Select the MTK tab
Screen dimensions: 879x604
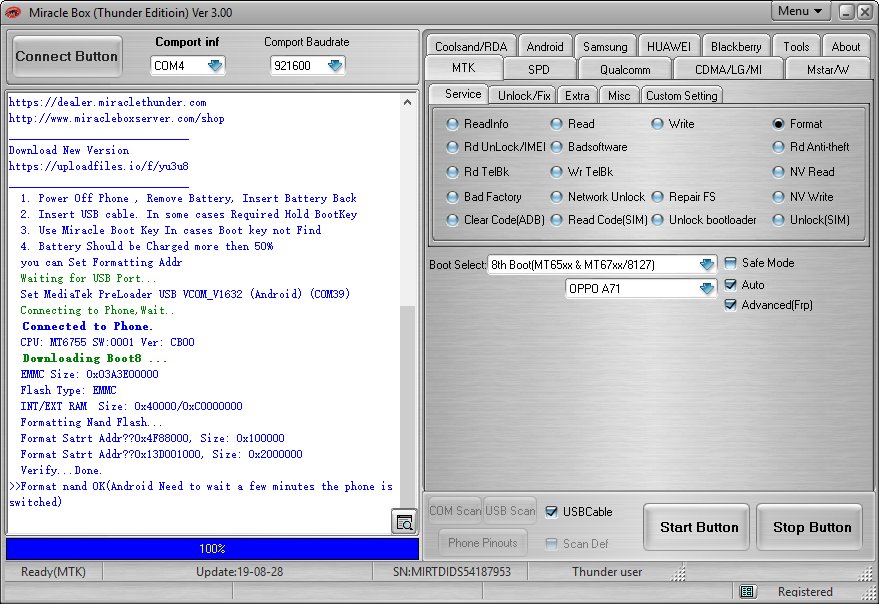click(x=464, y=68)
